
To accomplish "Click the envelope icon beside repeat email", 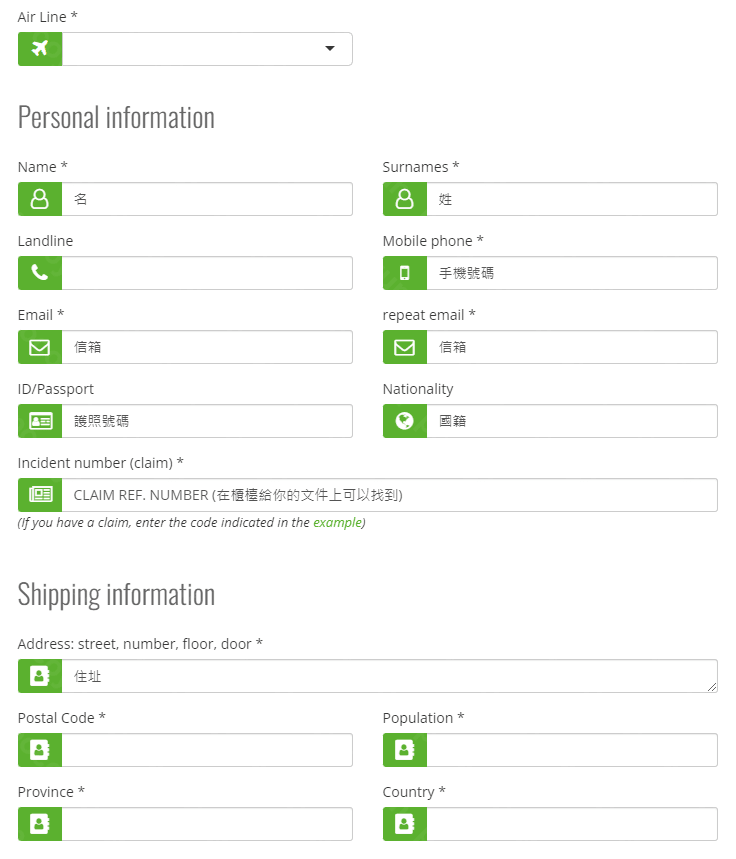I will click(x=404, y=347).
